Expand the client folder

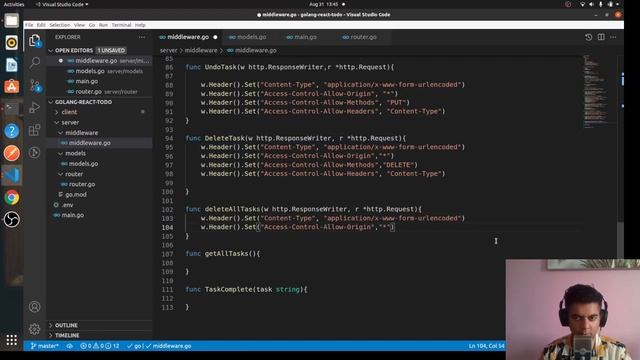pos(69,112)
